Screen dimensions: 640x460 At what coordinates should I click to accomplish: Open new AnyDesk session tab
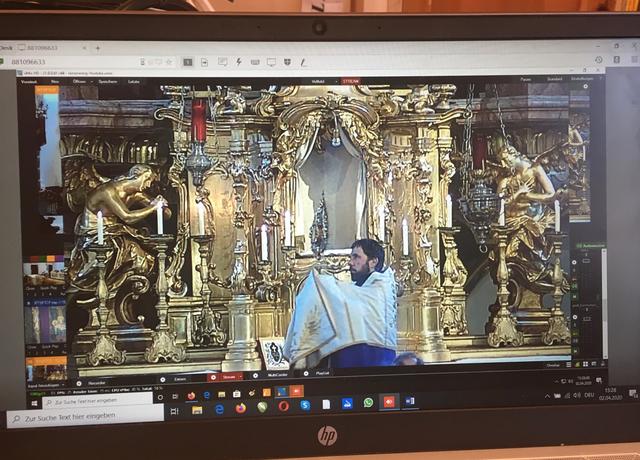point(98,48)
